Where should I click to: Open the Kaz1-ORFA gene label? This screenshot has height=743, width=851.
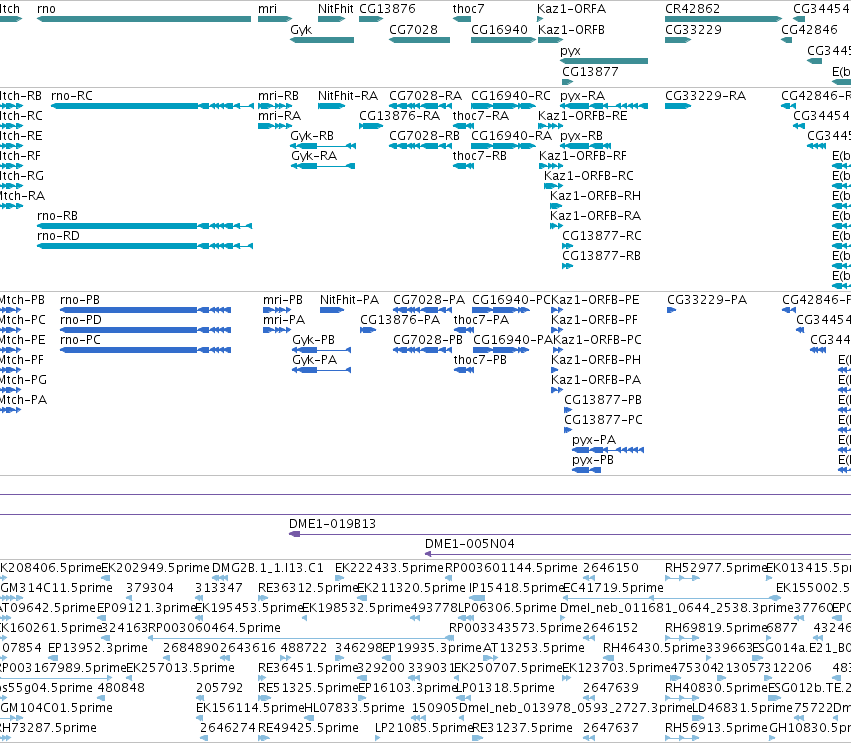pos(571,9)
